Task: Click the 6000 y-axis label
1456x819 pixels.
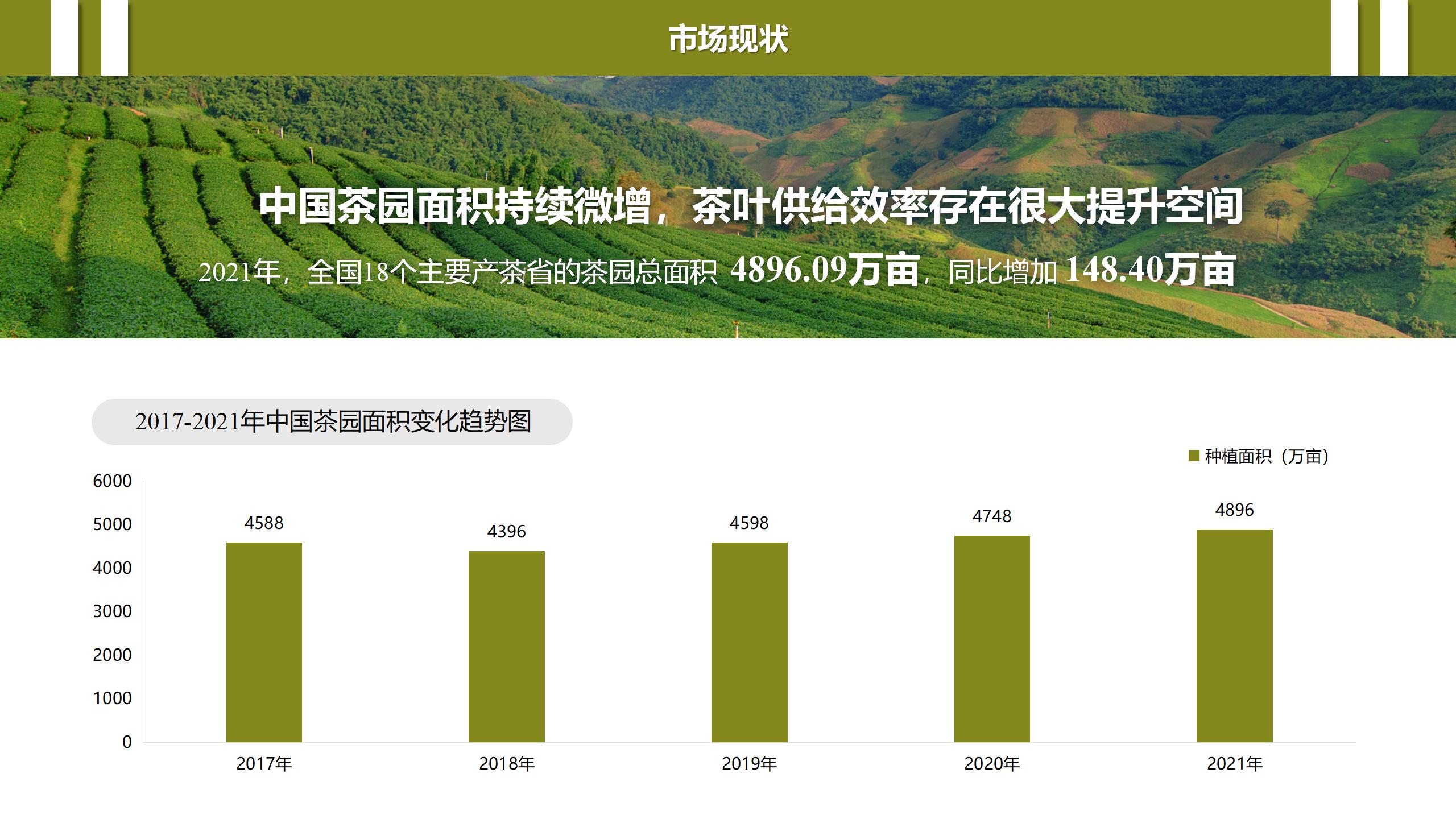Action: tap(112, 481)
